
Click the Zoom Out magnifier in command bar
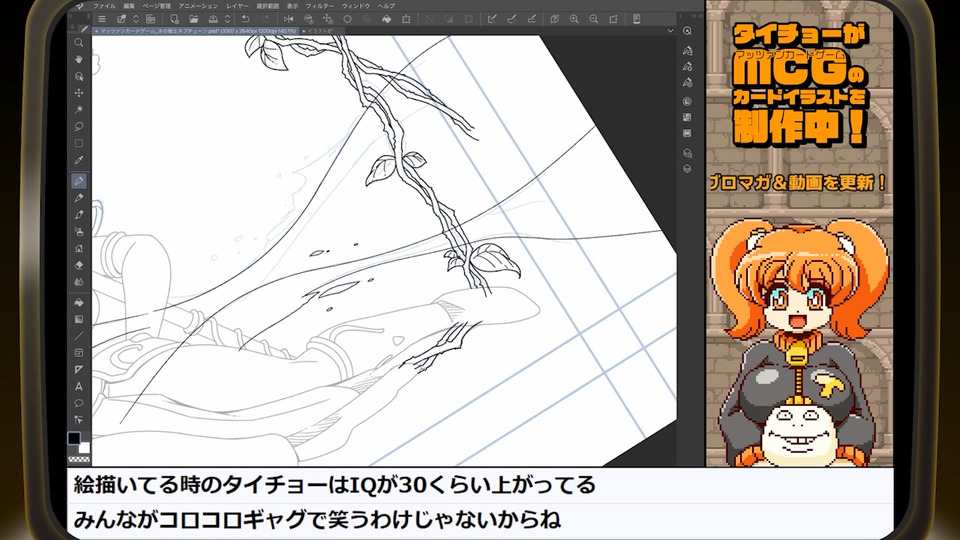coord(594,19)
